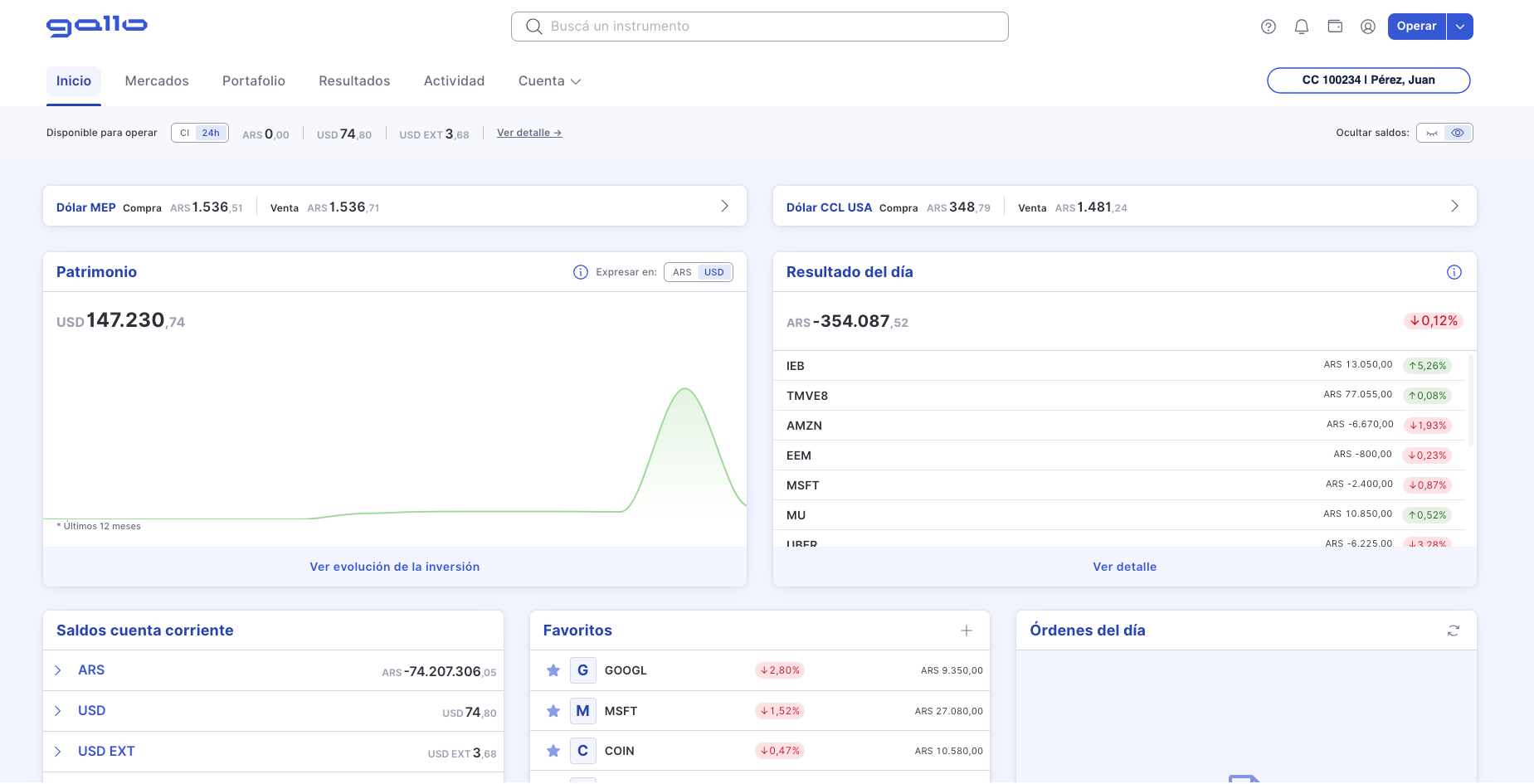Show Patrimonio info icon
Image resolution: width=1534 pixels, height=784 pixels.
pos(581,272)
